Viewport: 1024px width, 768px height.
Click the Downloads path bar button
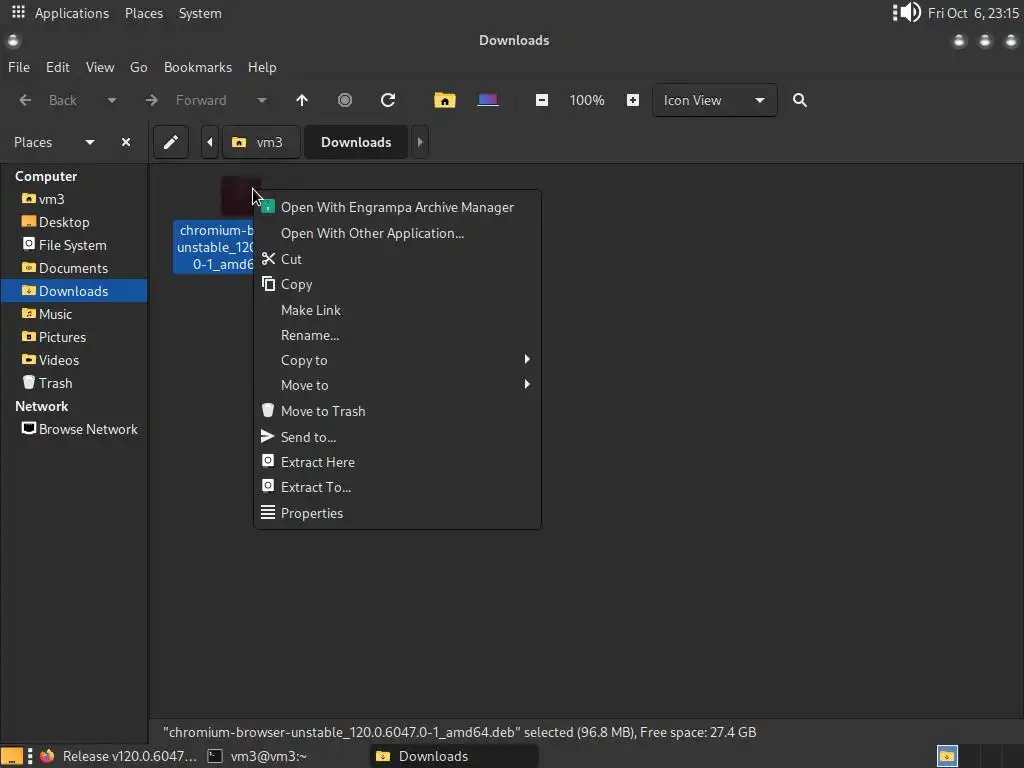pos(356,142)
